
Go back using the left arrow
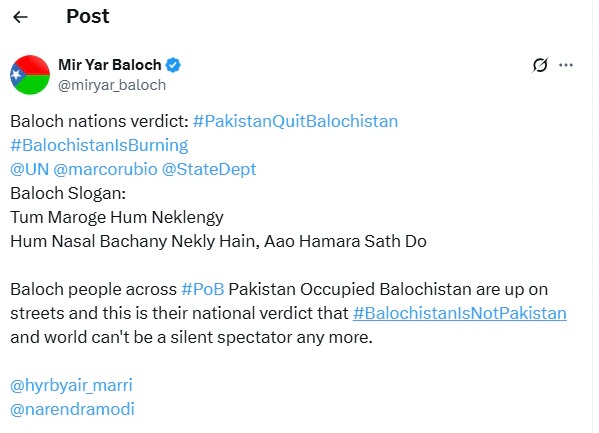coord(20,17)
